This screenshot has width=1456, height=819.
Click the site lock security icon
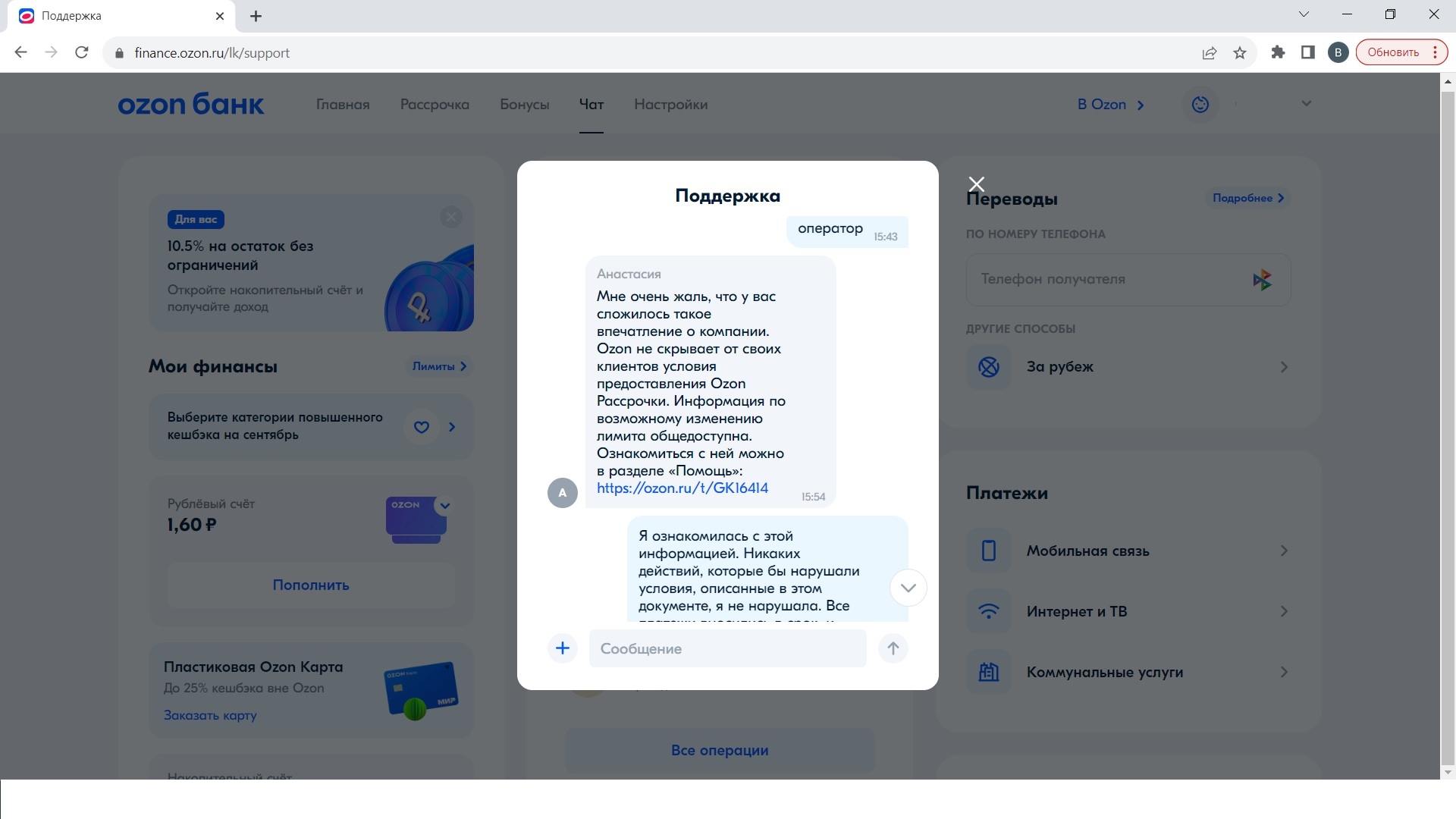(118, 53)
